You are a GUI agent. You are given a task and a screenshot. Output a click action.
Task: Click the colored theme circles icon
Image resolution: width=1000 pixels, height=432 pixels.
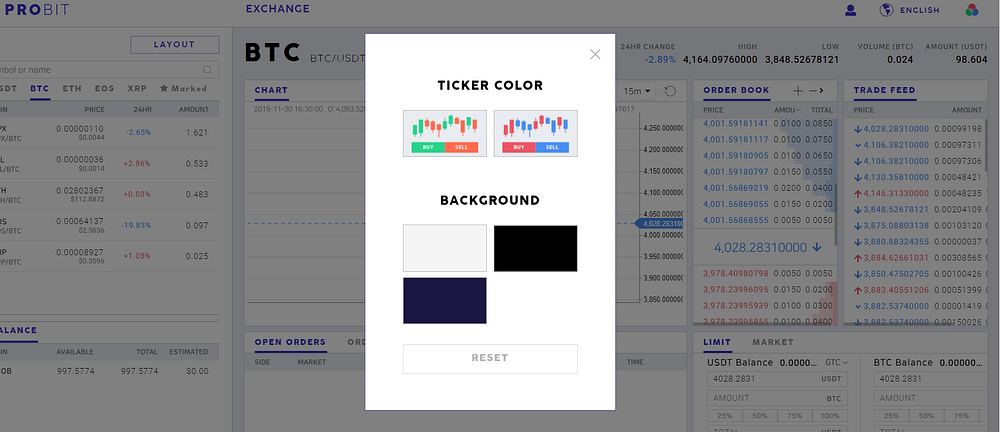tap(972, 10)
